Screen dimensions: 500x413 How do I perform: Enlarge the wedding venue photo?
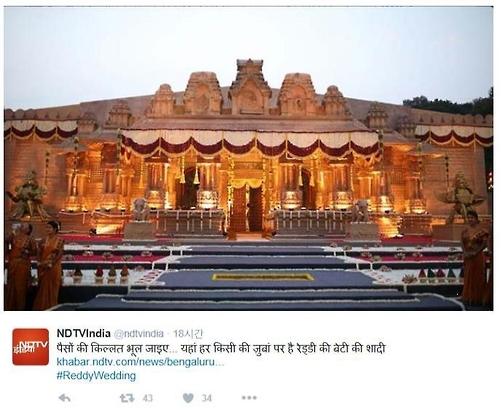[x=249, y=158]
